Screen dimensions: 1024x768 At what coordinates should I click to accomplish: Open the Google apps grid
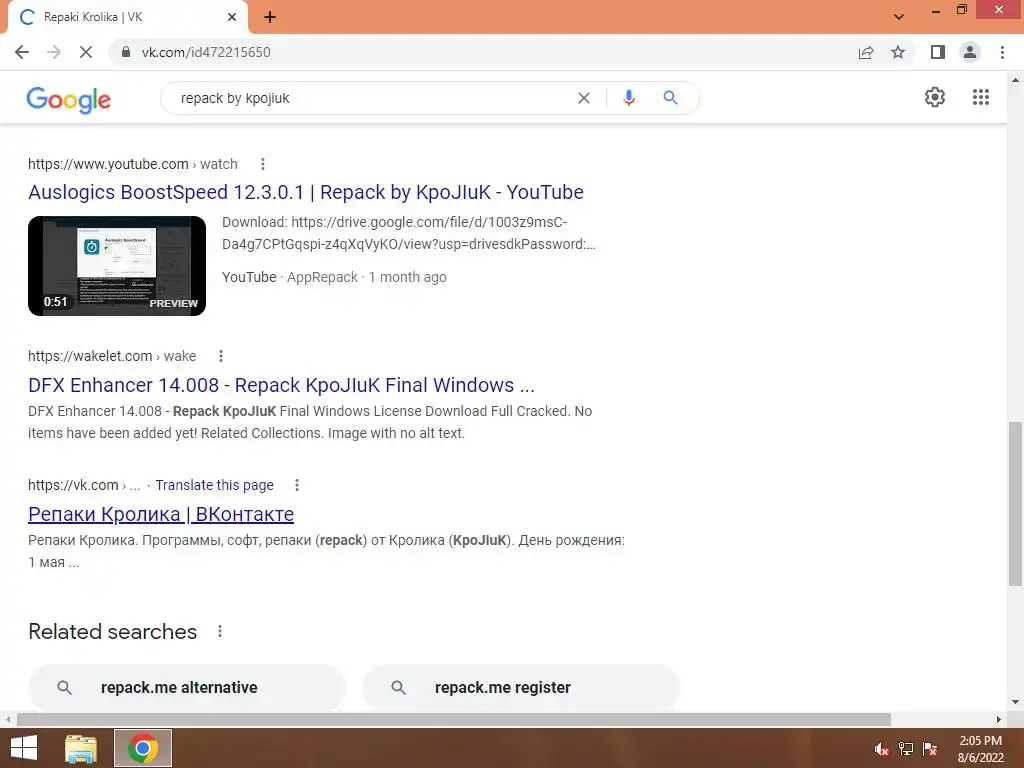coord(981,97)
